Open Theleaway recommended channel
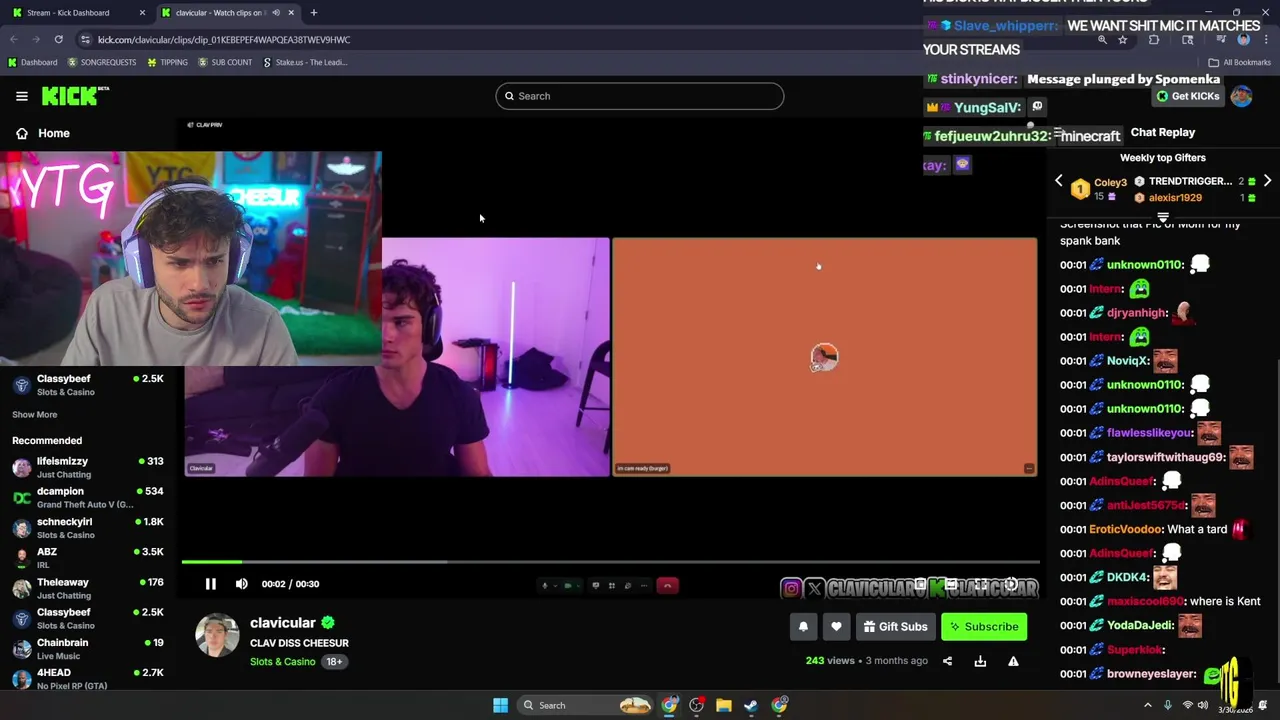 pyautogui.click(x=88, y=588)
